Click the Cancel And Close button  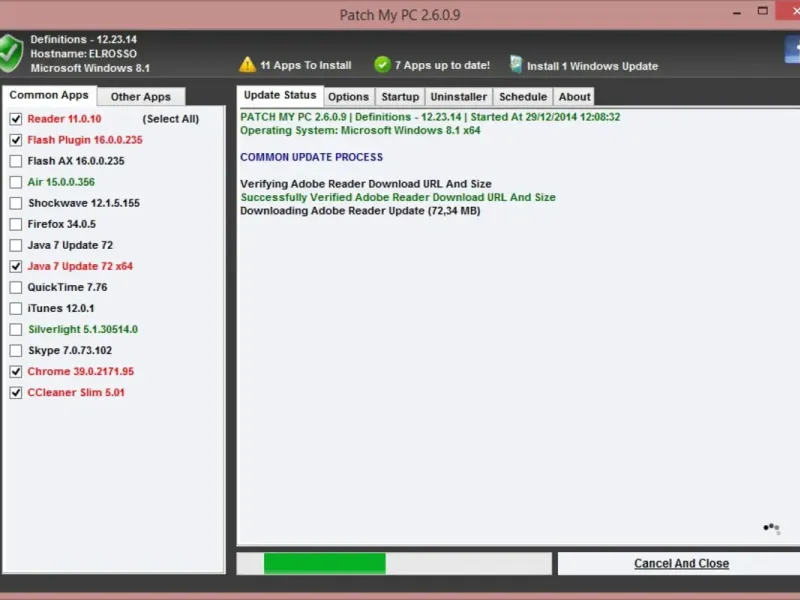tap(681, 563)
